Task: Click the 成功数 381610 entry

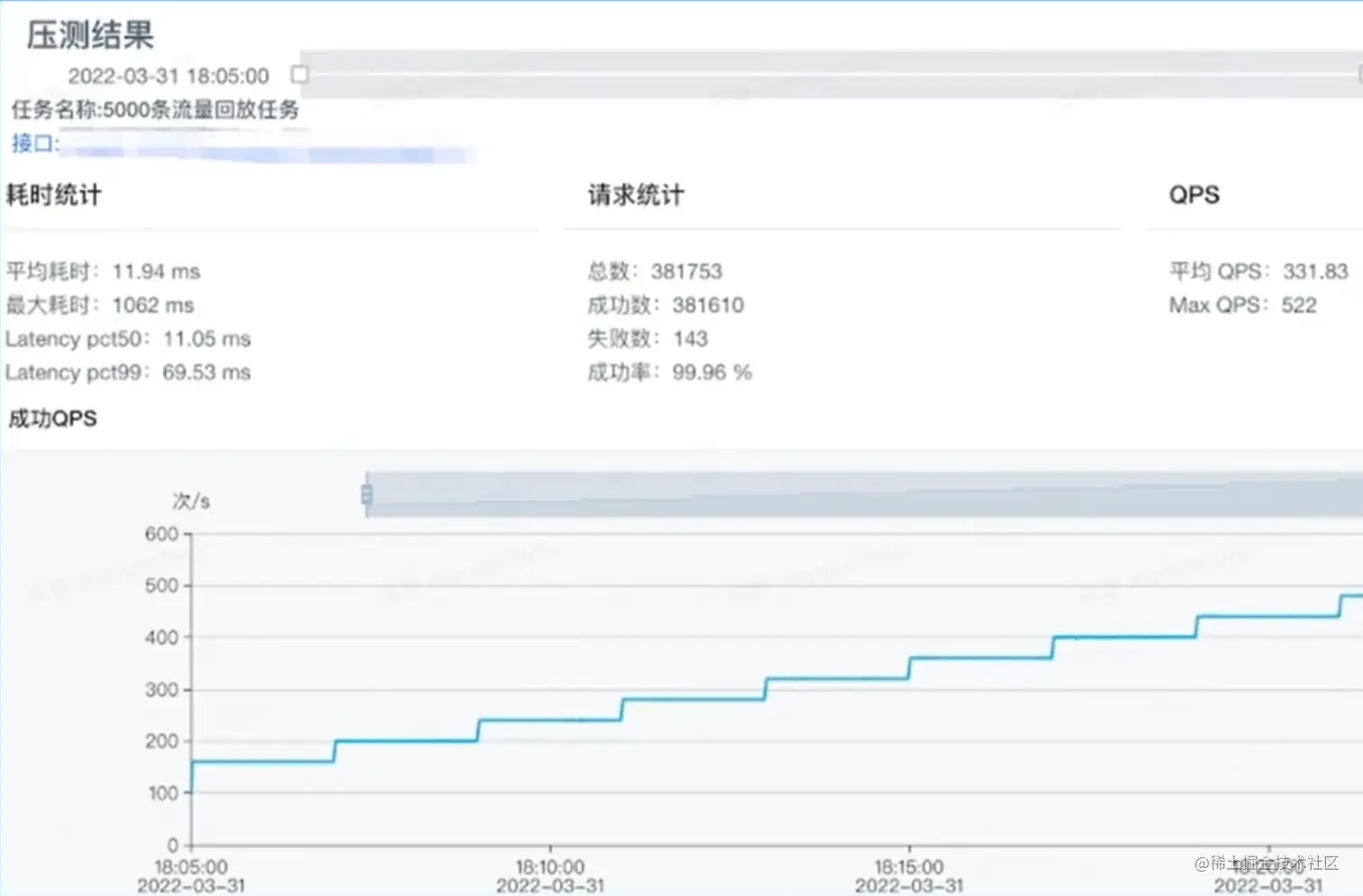Action: [x=666, y=305]
